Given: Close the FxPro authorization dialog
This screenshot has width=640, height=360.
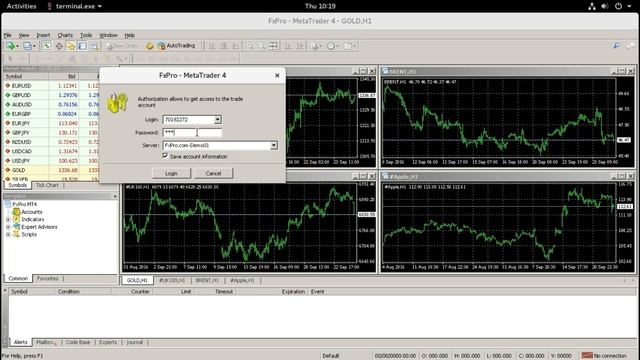Looking at the screenshot, I should (277, 76).
